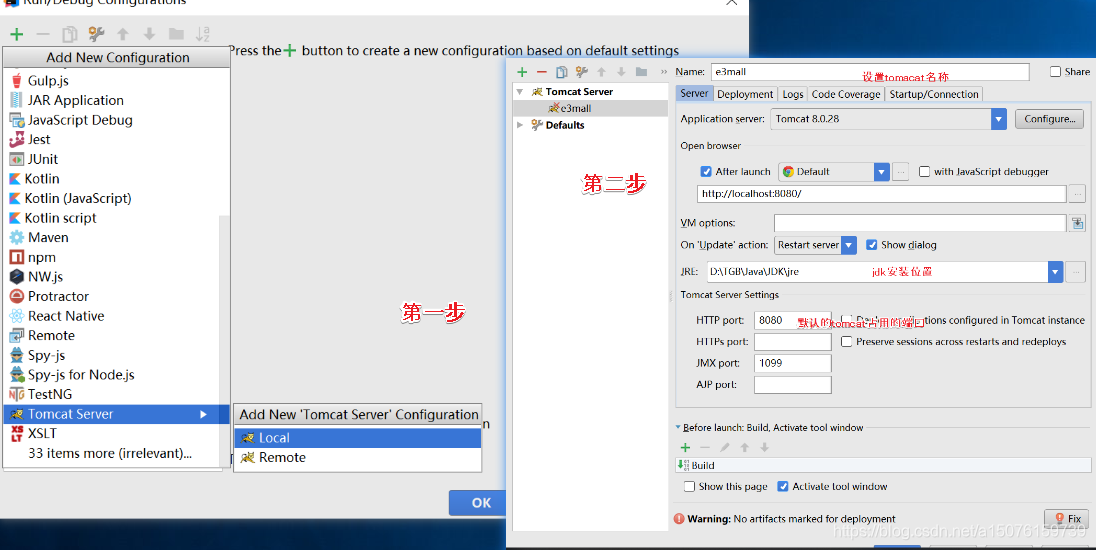Uncheck the After launch checkbox
Viewport: 1096px width, 550px height.
coord(706,171)
